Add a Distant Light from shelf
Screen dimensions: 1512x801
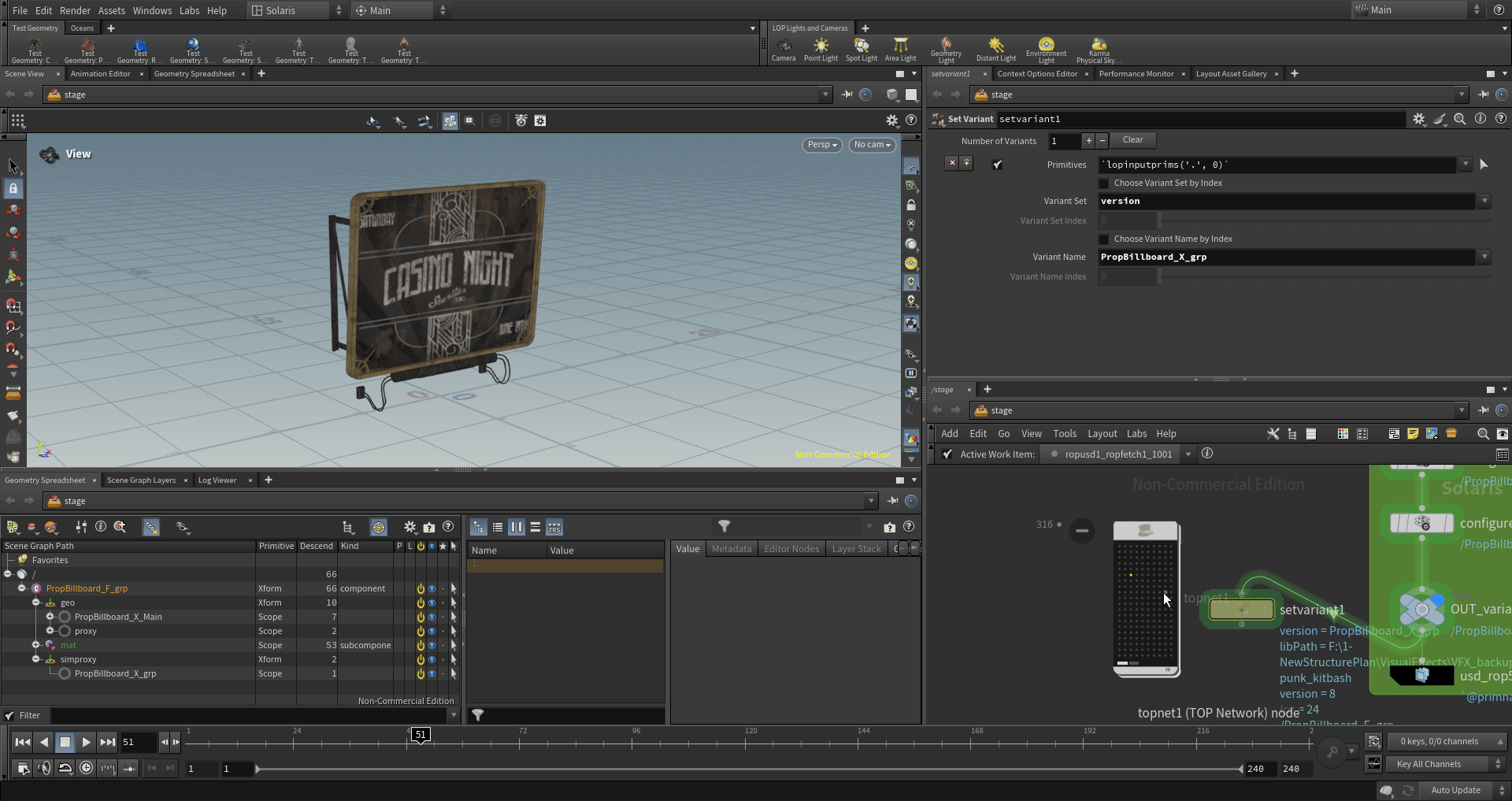(x=995, y=49)
